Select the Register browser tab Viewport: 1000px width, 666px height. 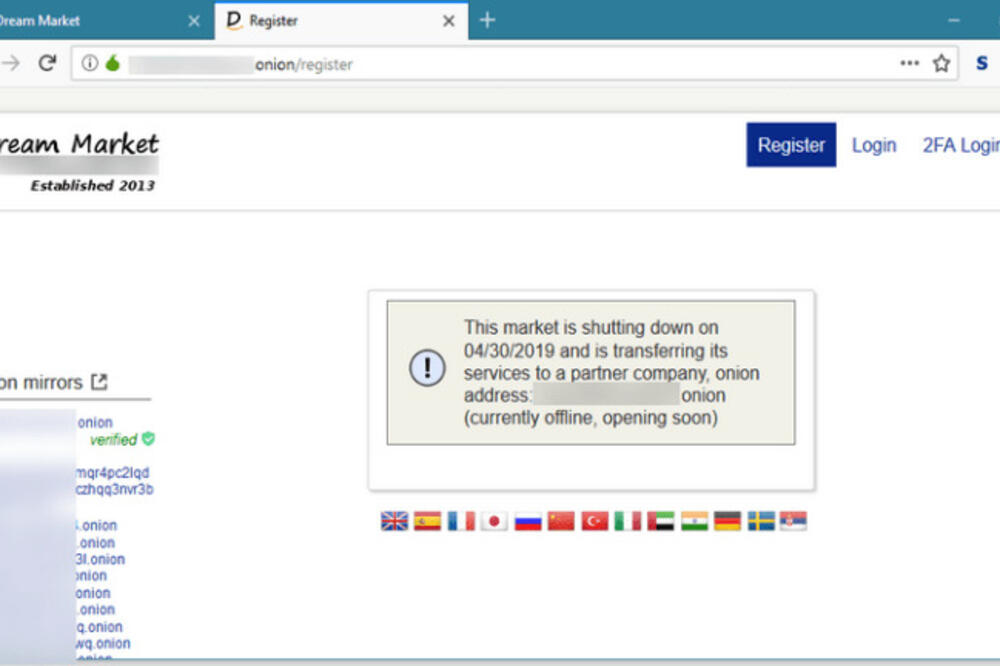click(x=320, y=20)
